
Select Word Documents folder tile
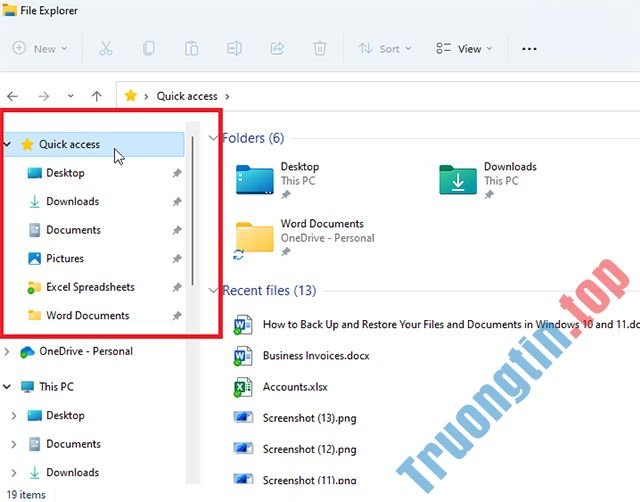pyautogui.click(x=304, y=238)
